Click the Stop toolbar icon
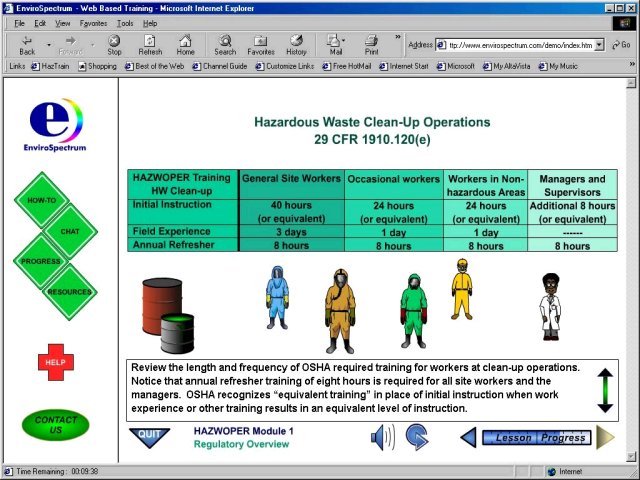 (114, 45)
